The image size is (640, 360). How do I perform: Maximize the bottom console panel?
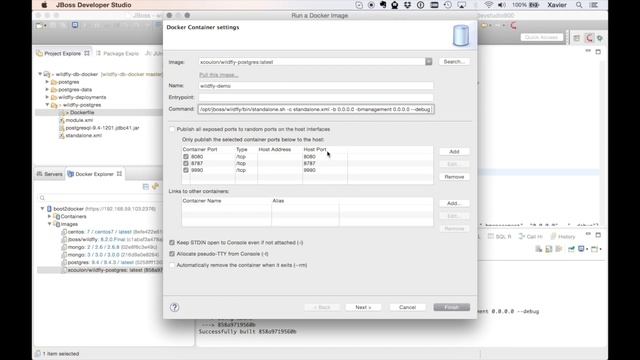[x=598, y=235]
